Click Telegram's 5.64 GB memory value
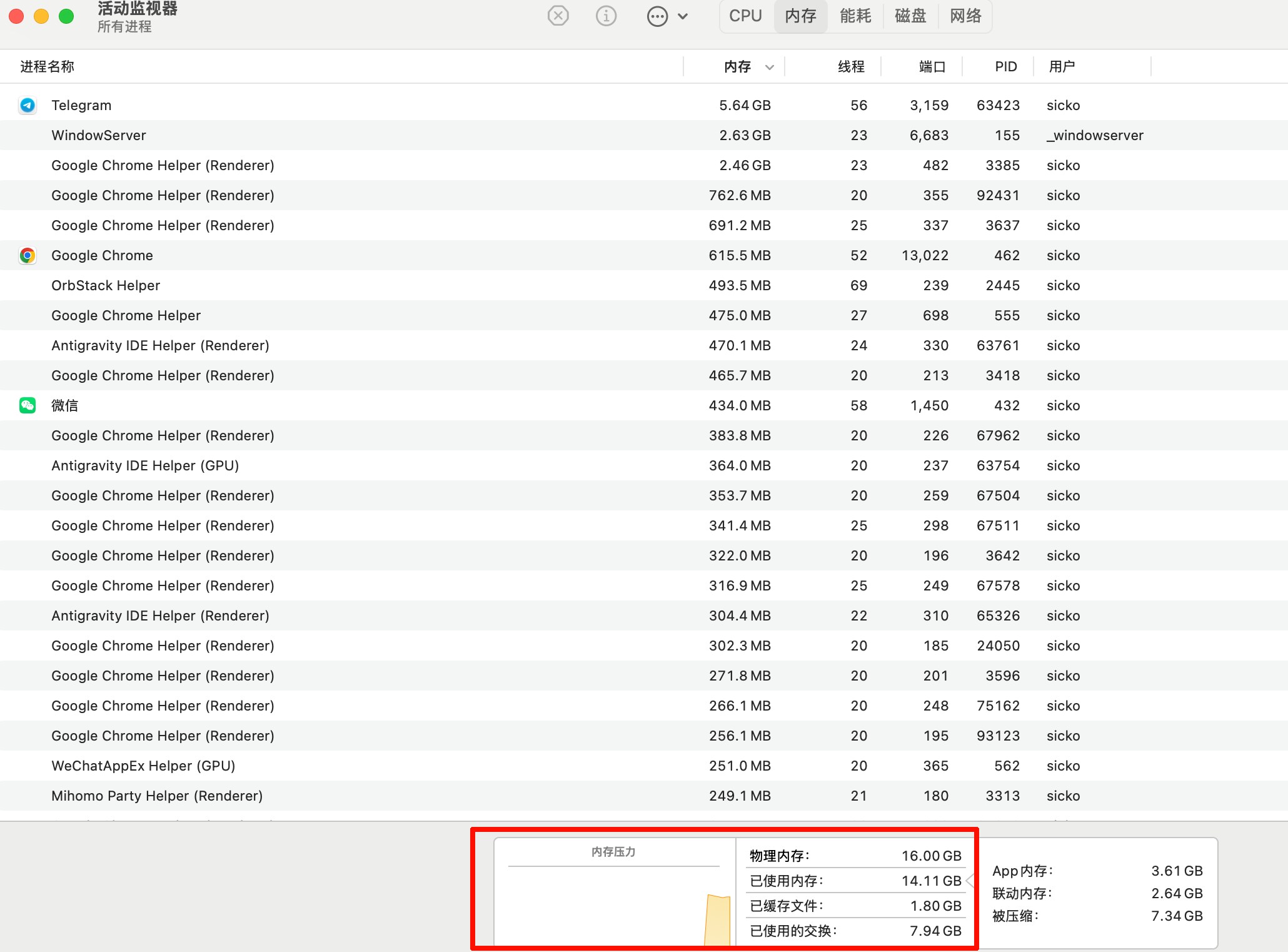The image size is (1288, 952). click(745, 105)
